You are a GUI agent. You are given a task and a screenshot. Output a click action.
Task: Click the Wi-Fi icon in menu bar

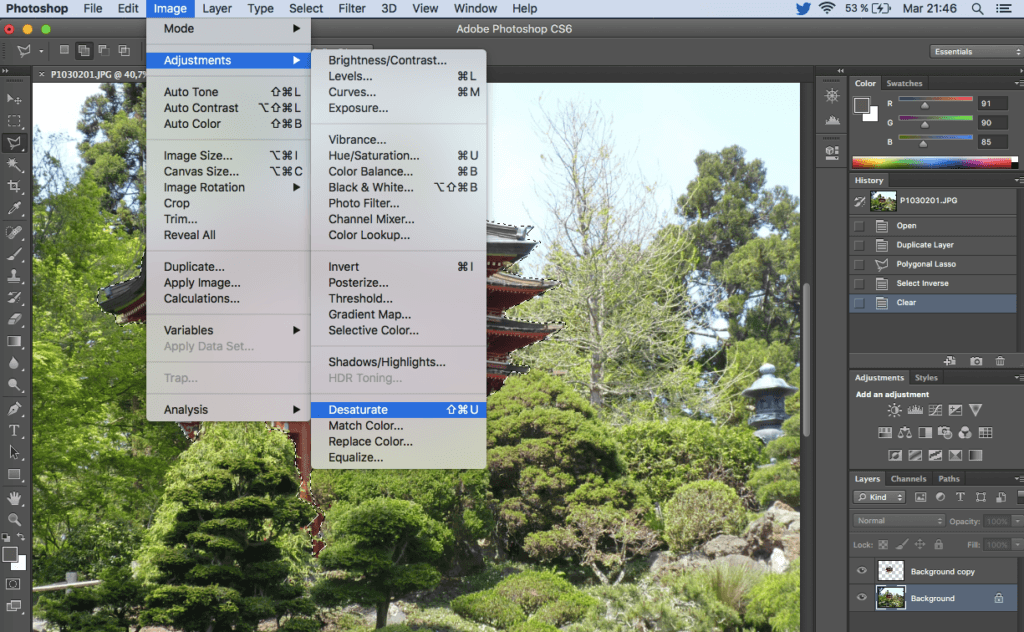826,9
